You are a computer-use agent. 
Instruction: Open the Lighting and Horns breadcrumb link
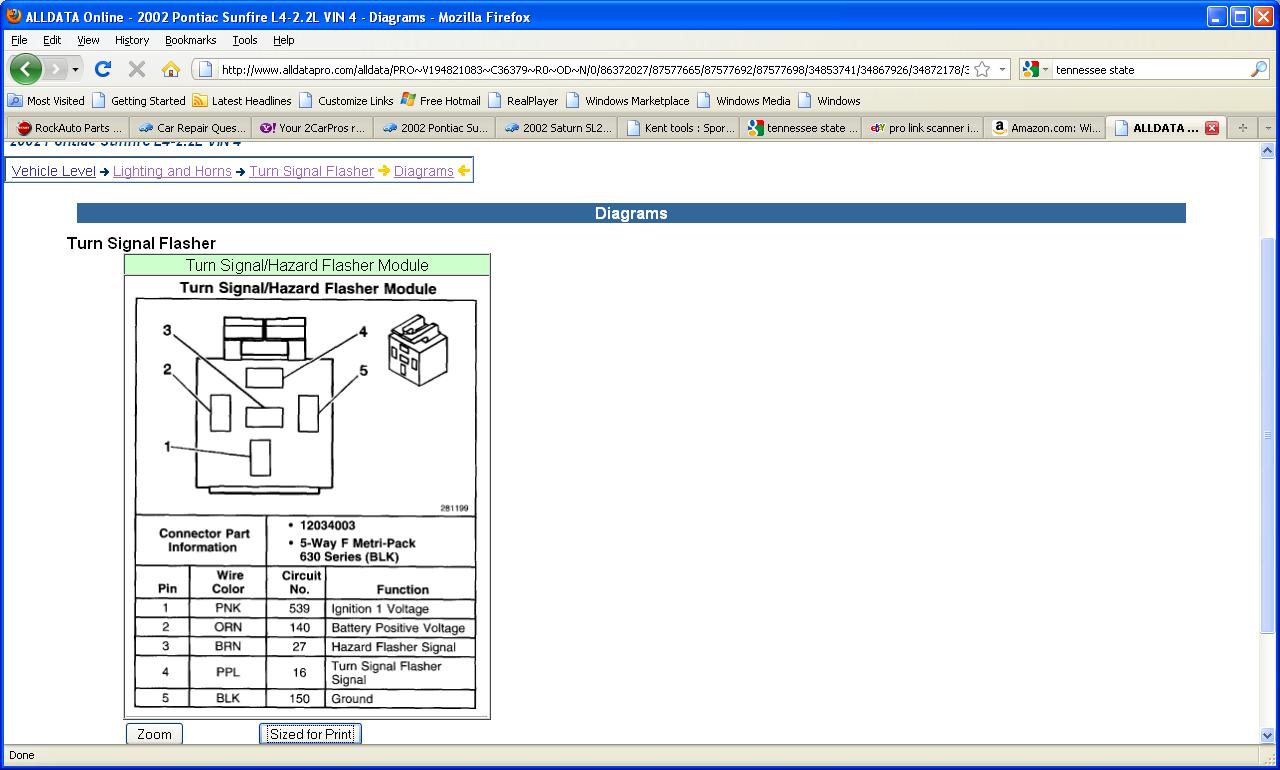pyautogui.click(x=172, y=171)
